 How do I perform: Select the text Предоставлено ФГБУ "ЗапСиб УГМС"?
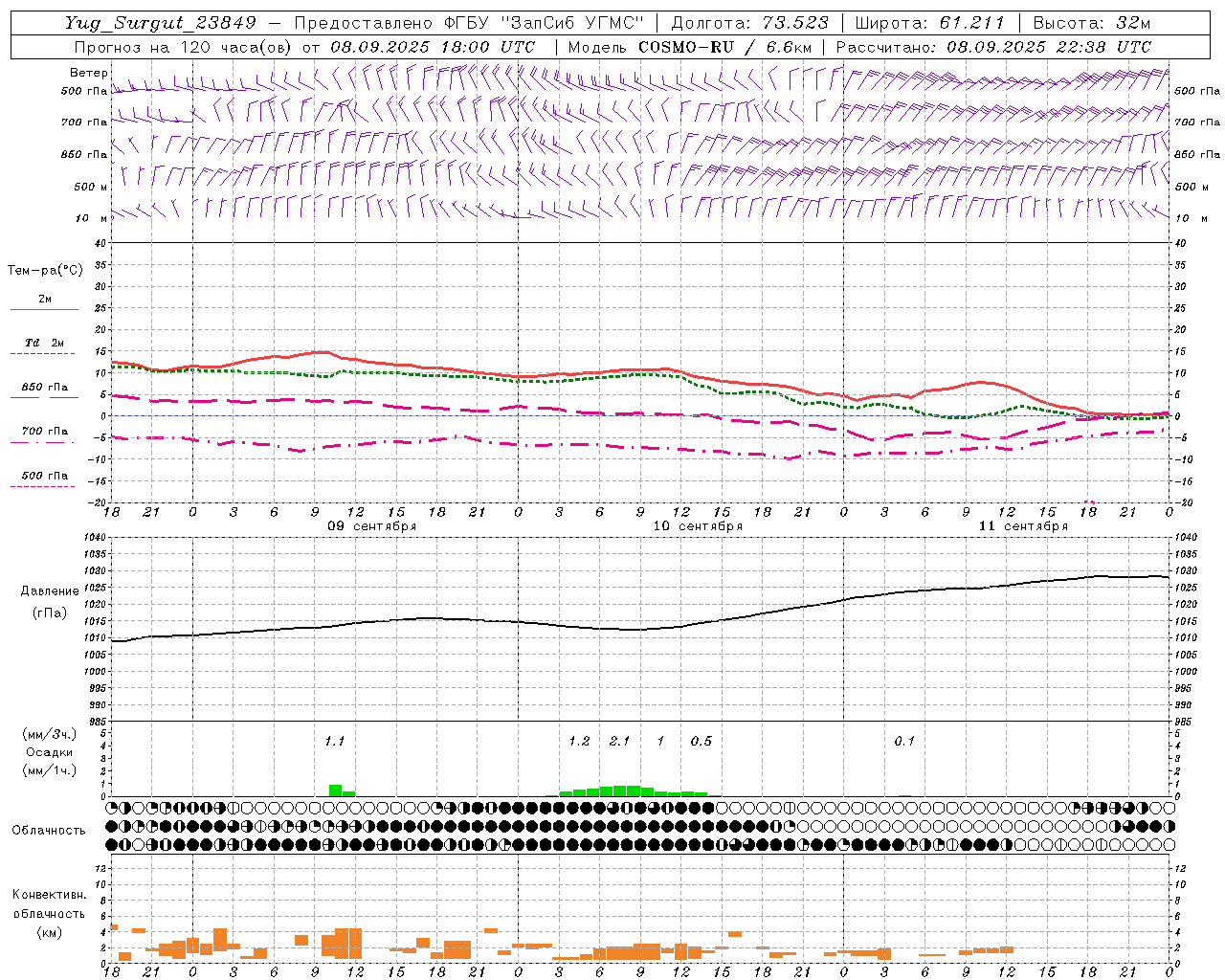point(469,23)
